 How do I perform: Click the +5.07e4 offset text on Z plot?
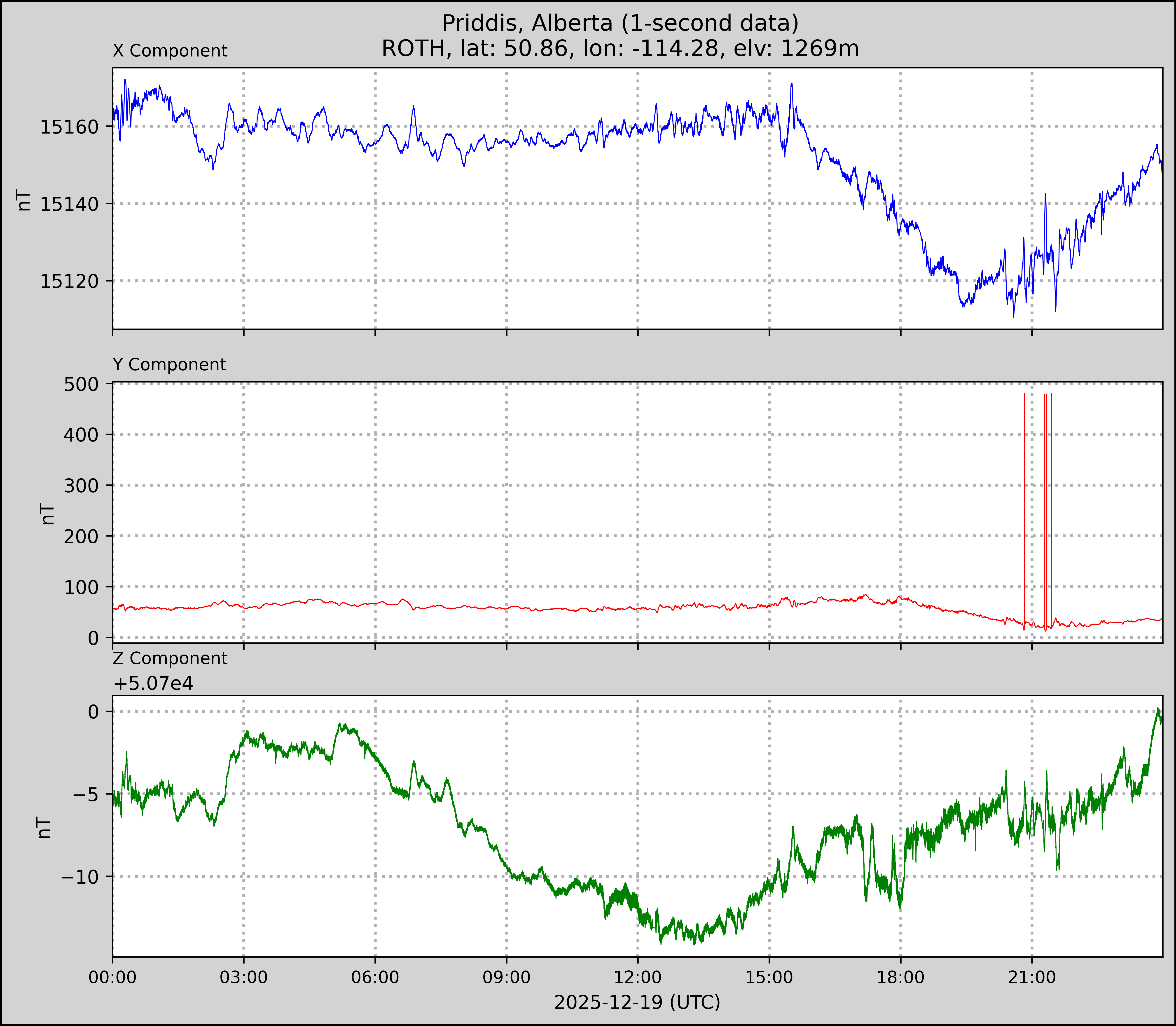pos(153,684)
